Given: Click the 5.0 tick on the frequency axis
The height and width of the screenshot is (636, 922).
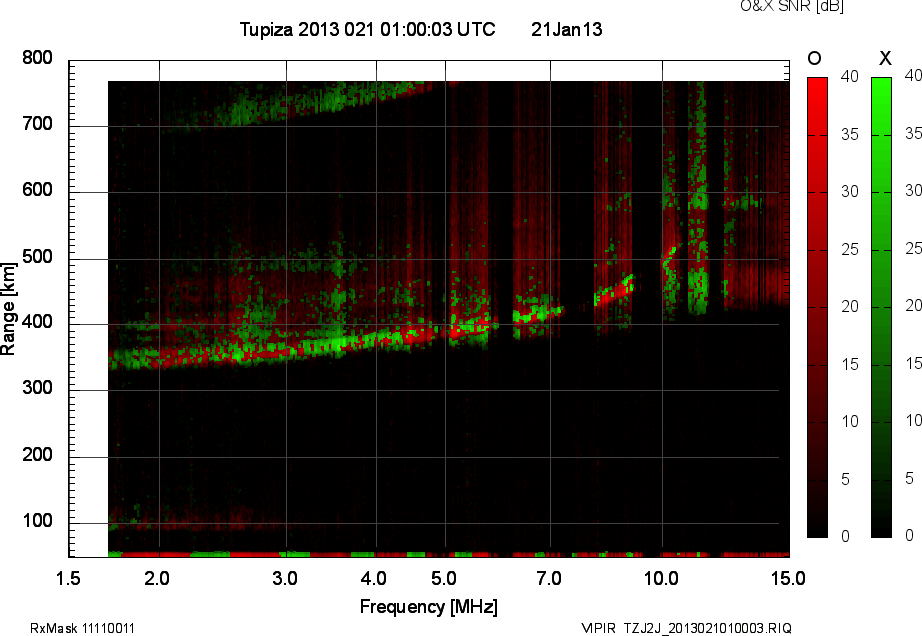Looking at the screenshot, I should point(444,578).
